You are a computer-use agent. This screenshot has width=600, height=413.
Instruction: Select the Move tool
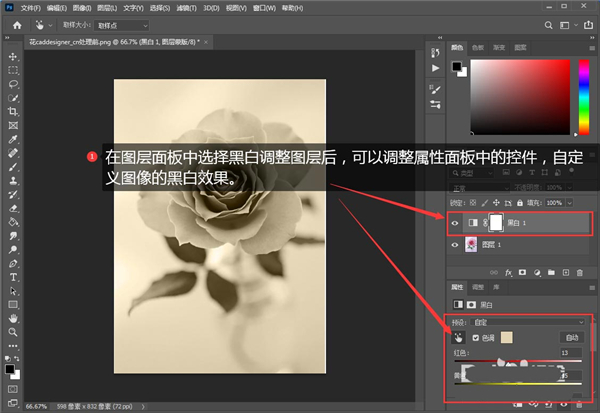13,57
